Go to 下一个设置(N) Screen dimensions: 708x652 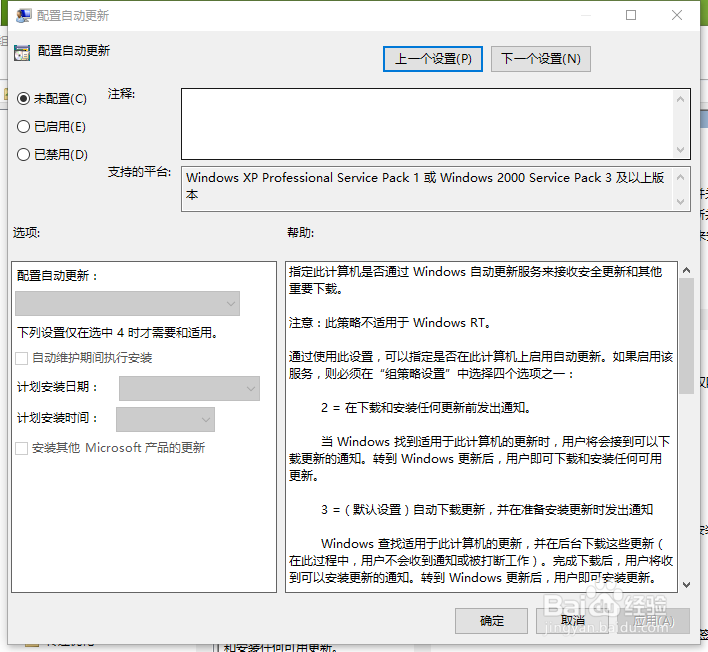pyautogui.click(x=540, y=59)
